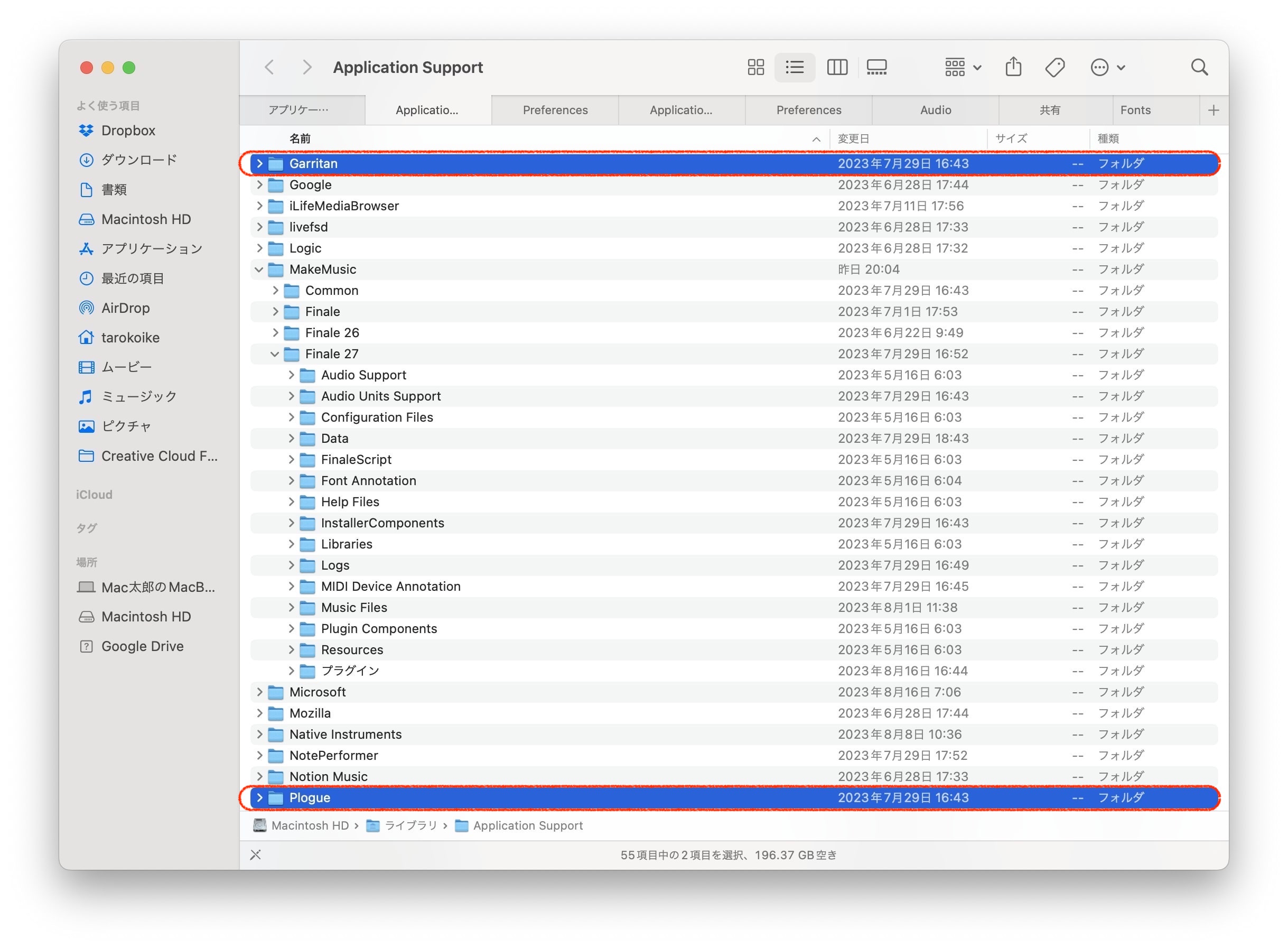Expand the Music Files folder
Screen dimensions: 1288x948
click(291, 608)
